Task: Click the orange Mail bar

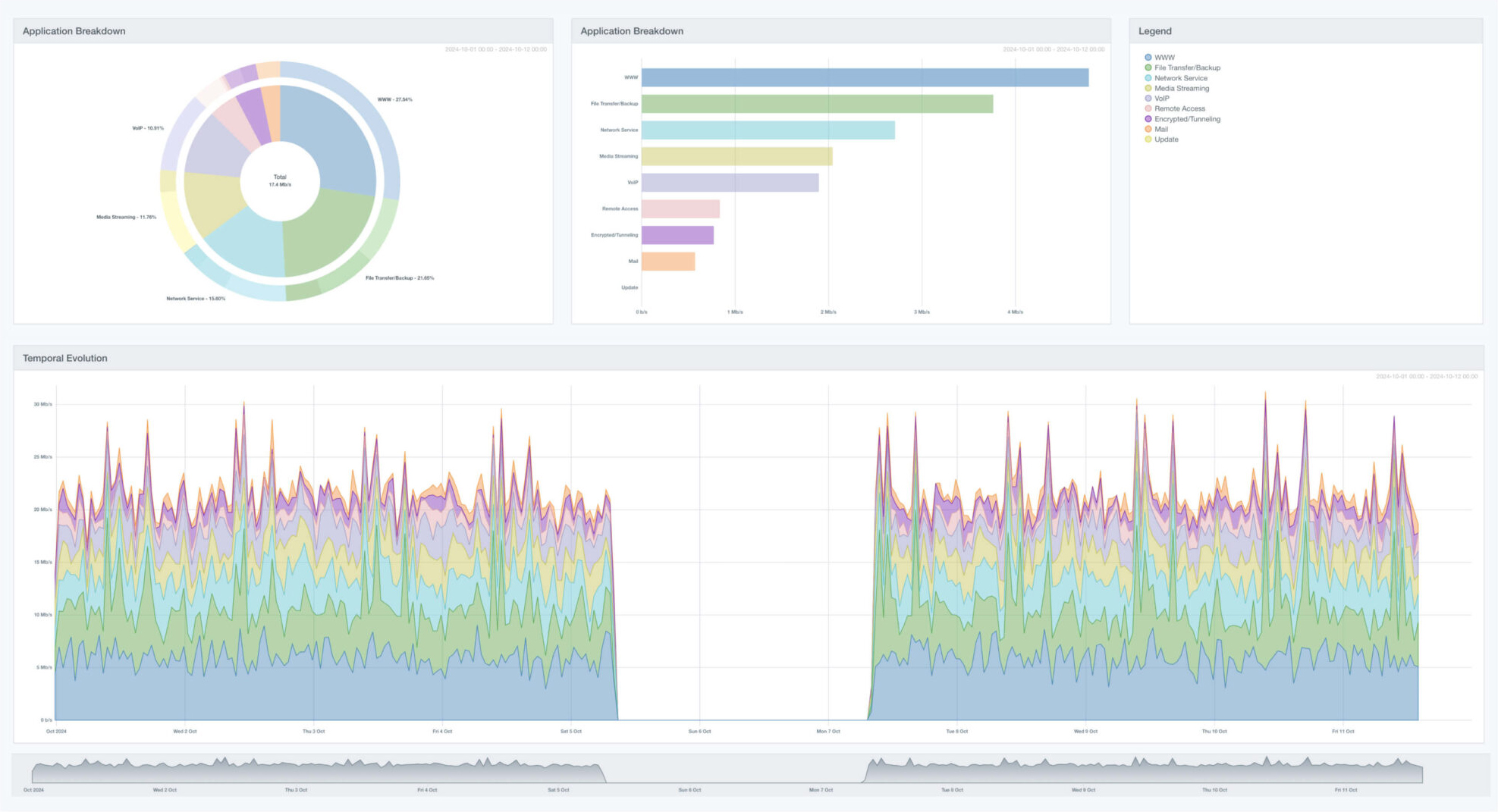Action: coord(668,262)
